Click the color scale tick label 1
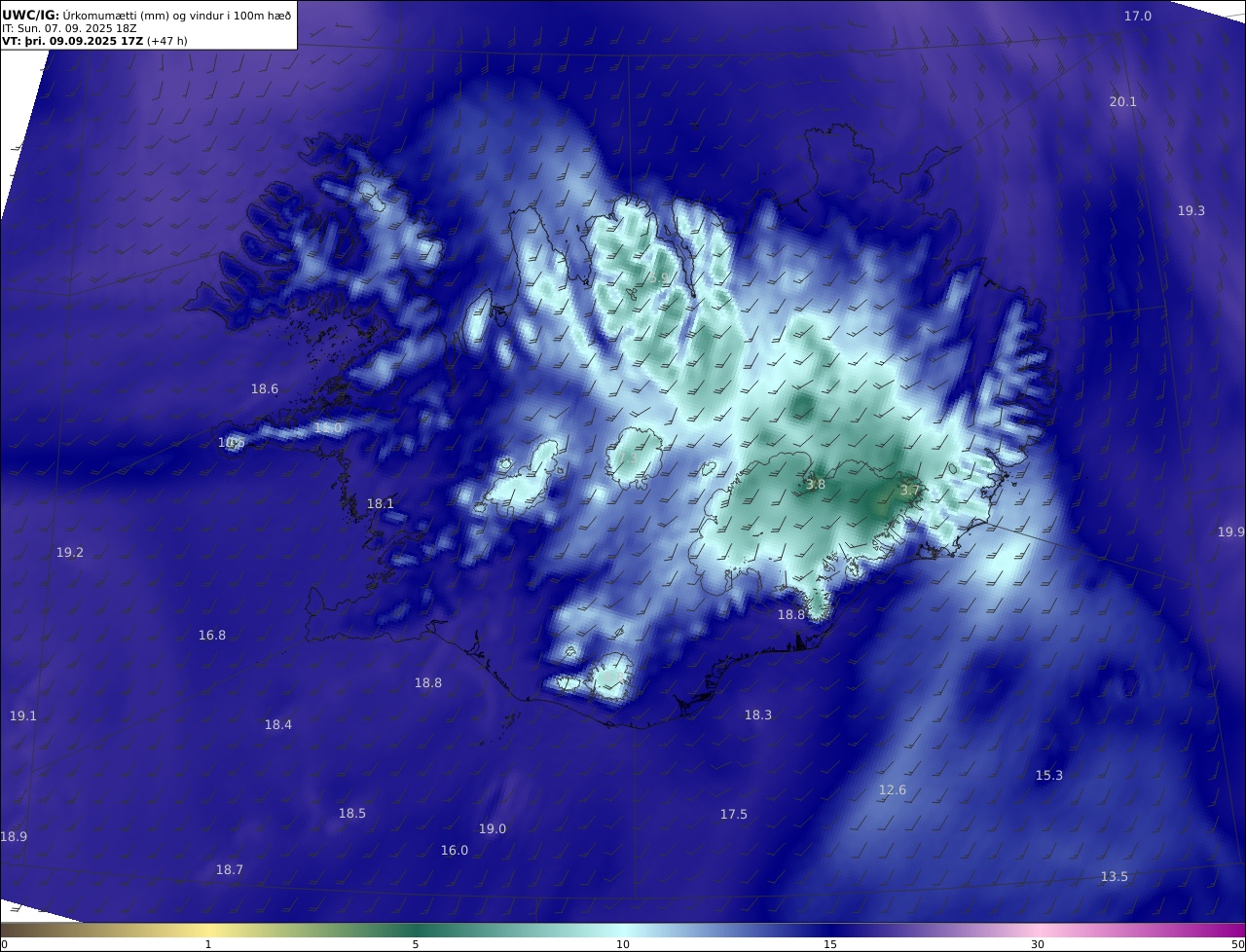This screenshot has width=1246, height=952. [x=208, y=944]
